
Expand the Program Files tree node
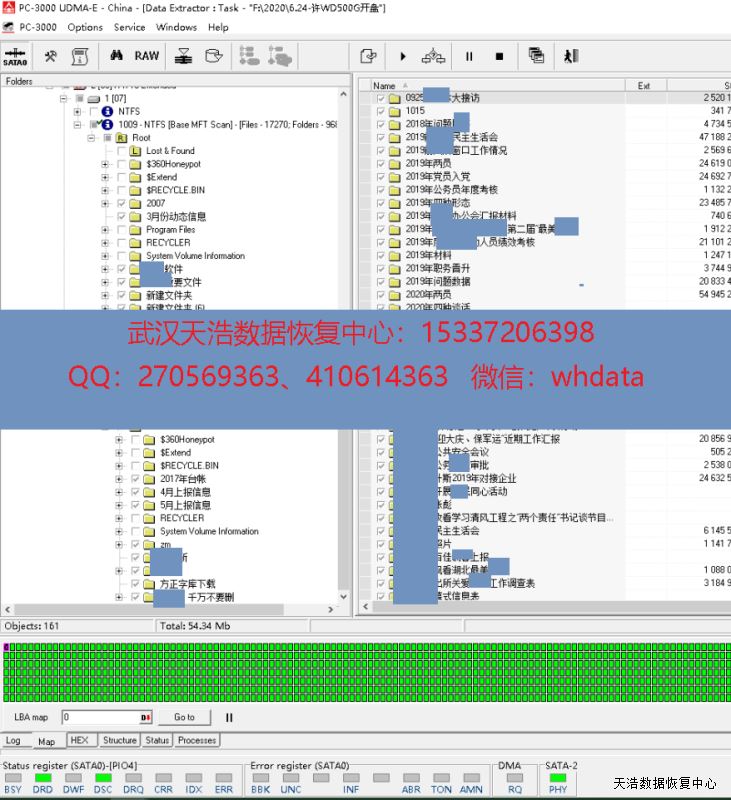(106, 229)
